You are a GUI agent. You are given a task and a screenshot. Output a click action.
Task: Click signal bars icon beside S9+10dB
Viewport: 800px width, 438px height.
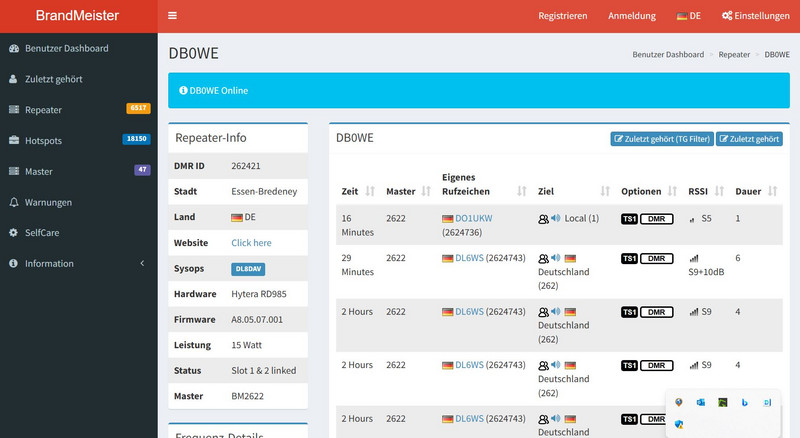click(693, 259)
